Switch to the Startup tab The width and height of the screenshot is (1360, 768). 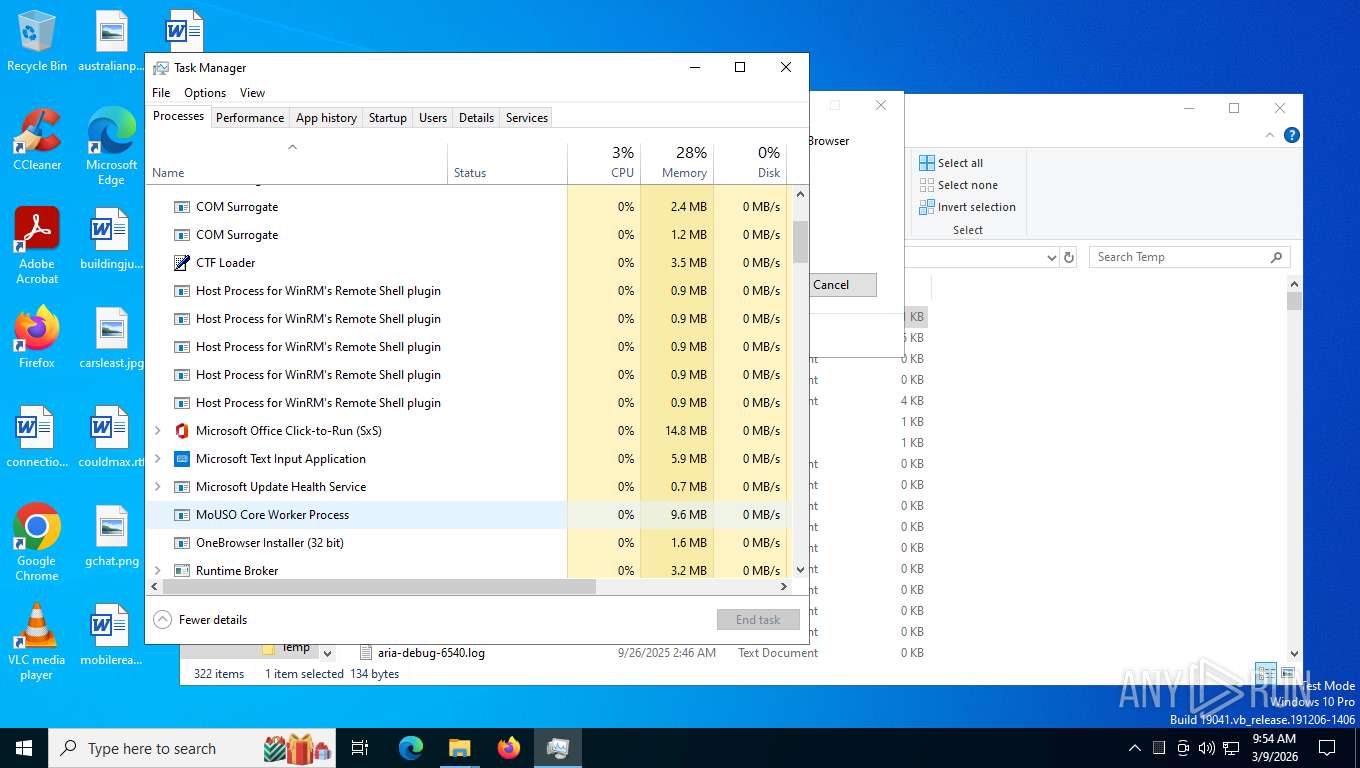[388, 118]
